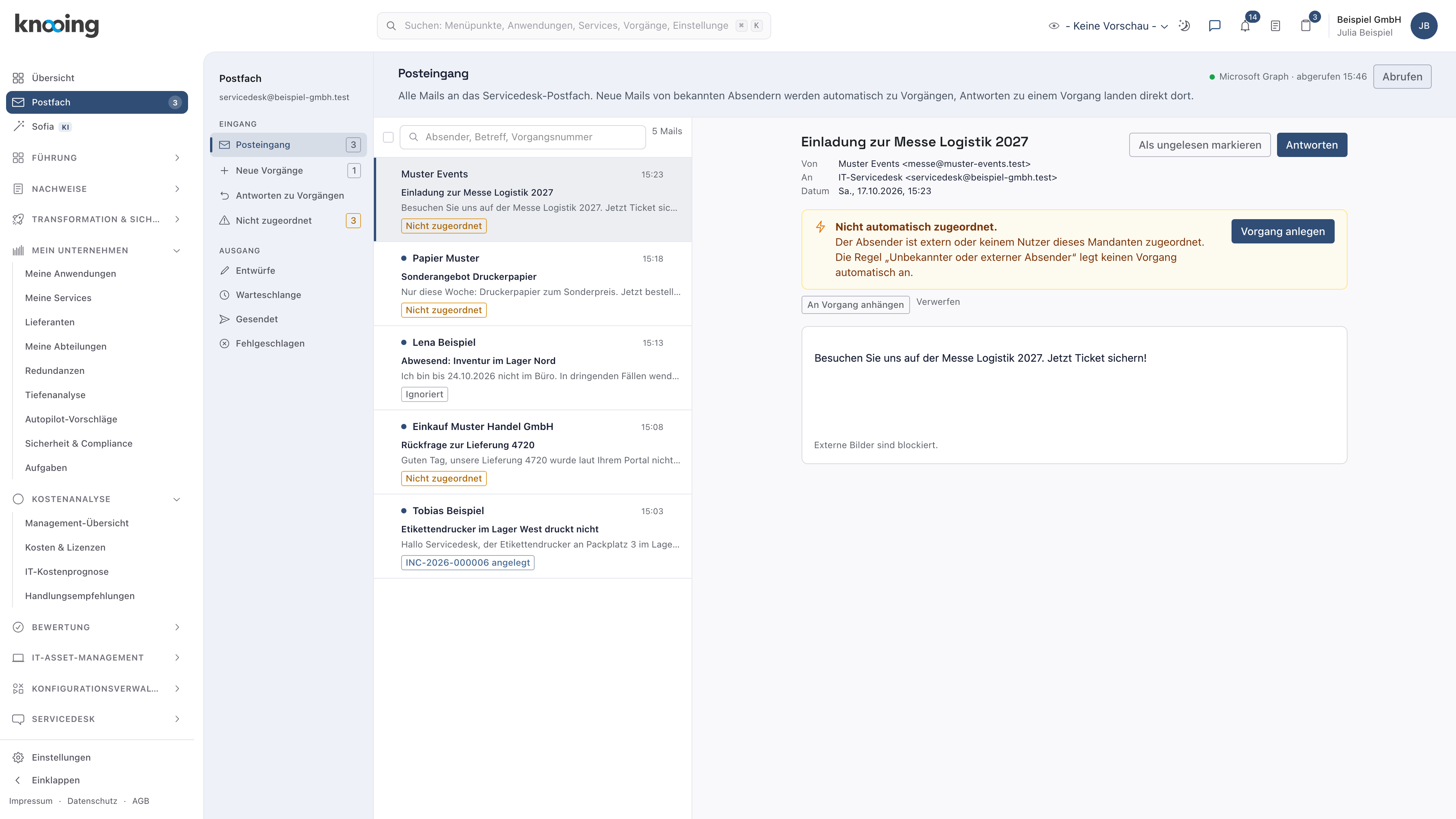Click the Antworten button
The image size is (1456, 819).
(1311, 145)
